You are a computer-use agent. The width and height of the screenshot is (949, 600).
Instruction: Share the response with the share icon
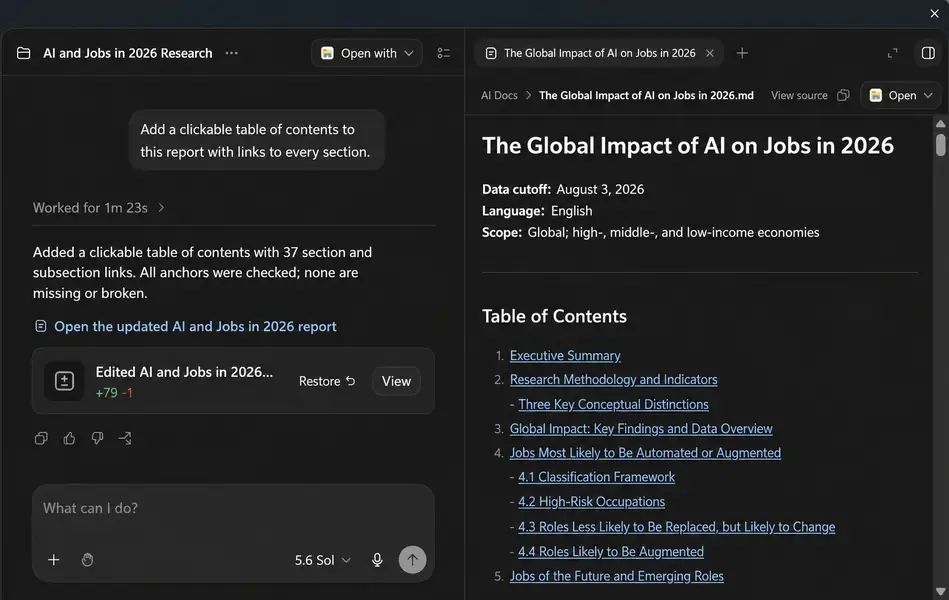tap(125, 438)
